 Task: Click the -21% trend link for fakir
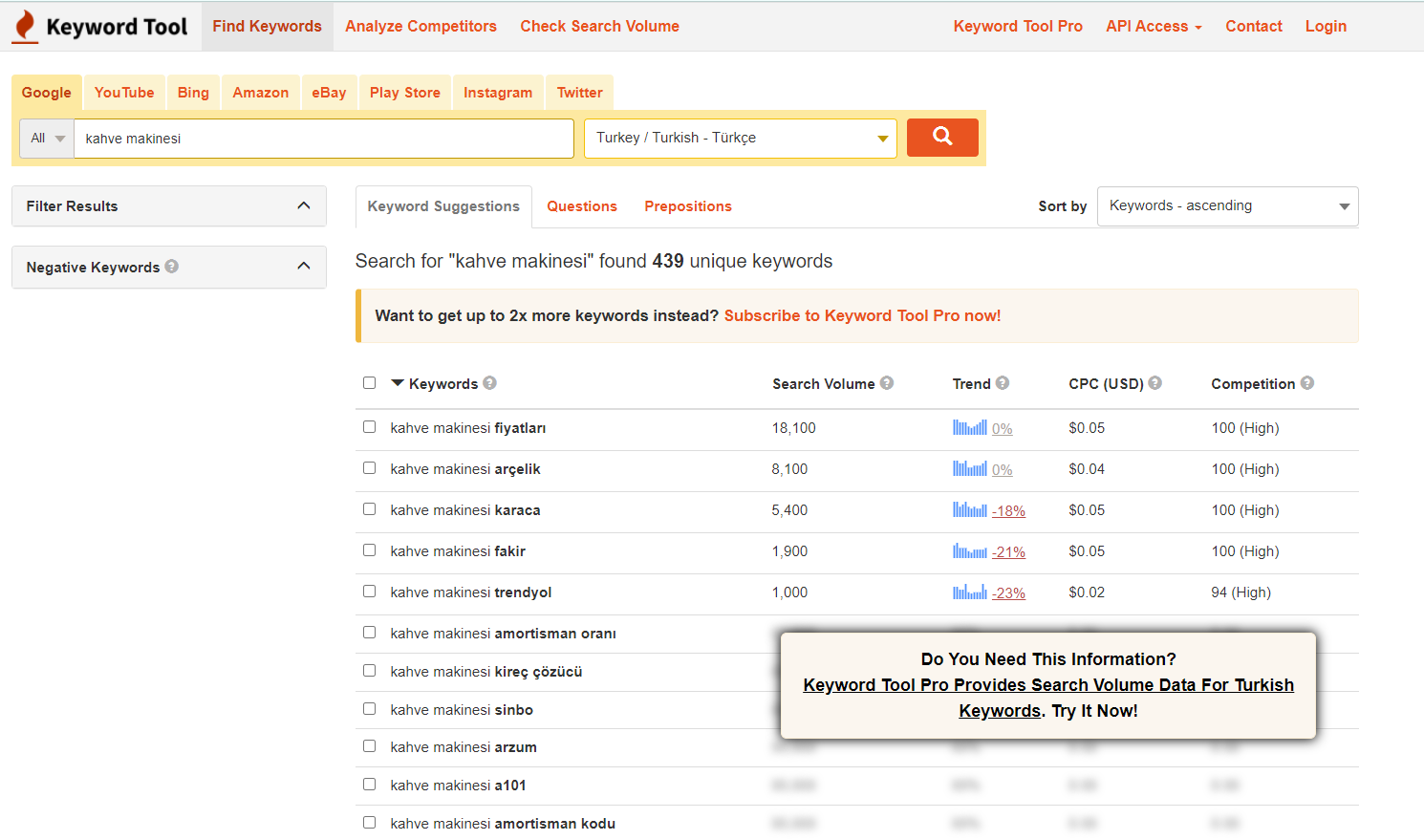[1008, 552]
